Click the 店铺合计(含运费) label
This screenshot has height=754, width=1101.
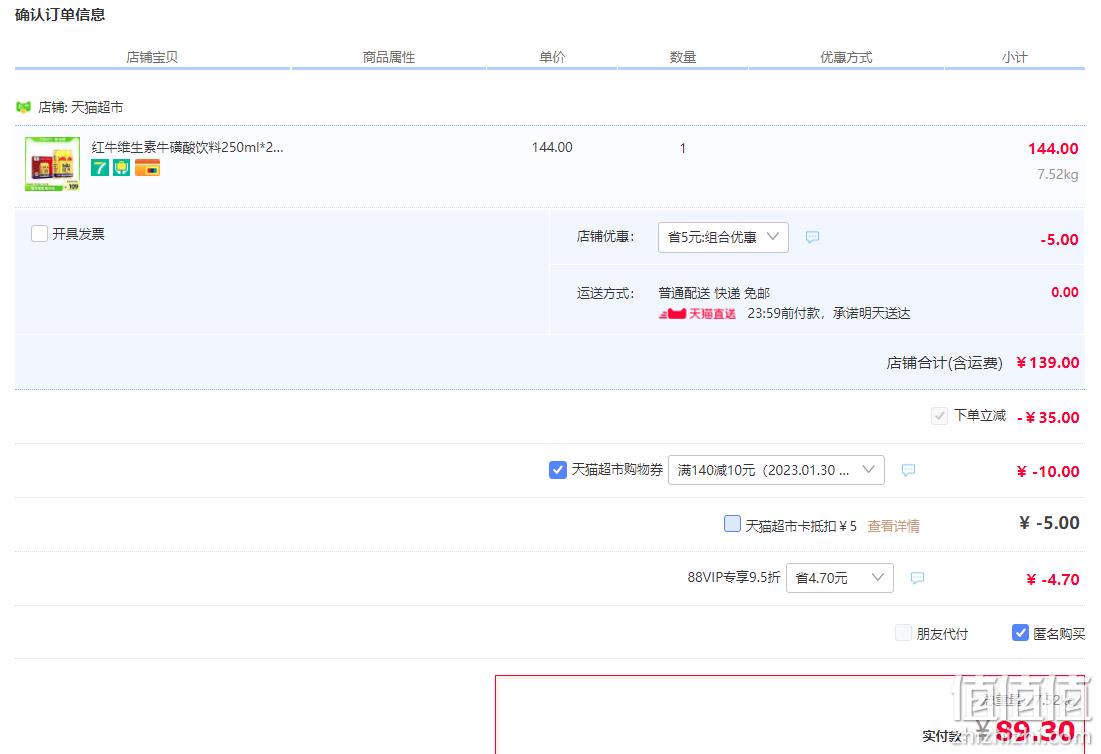click(x=944, y=363)
